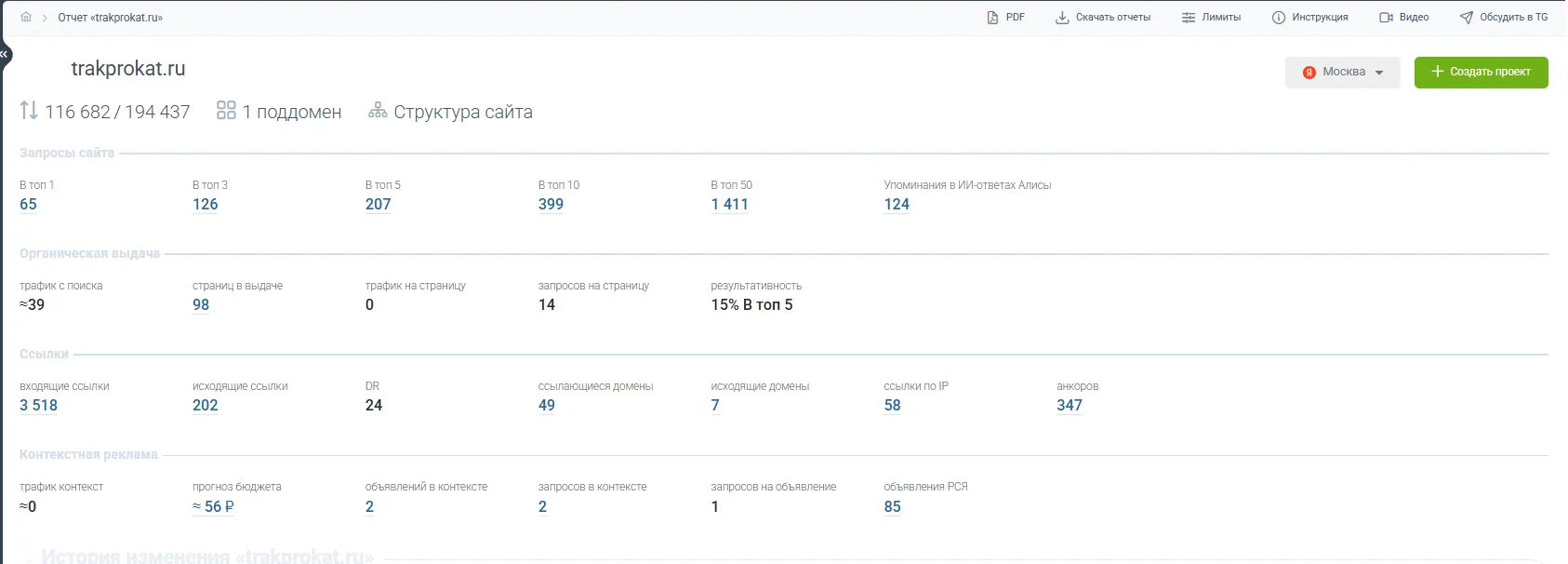
Task: Open В топ 5 value 207
Action: (x=378, y=204)
